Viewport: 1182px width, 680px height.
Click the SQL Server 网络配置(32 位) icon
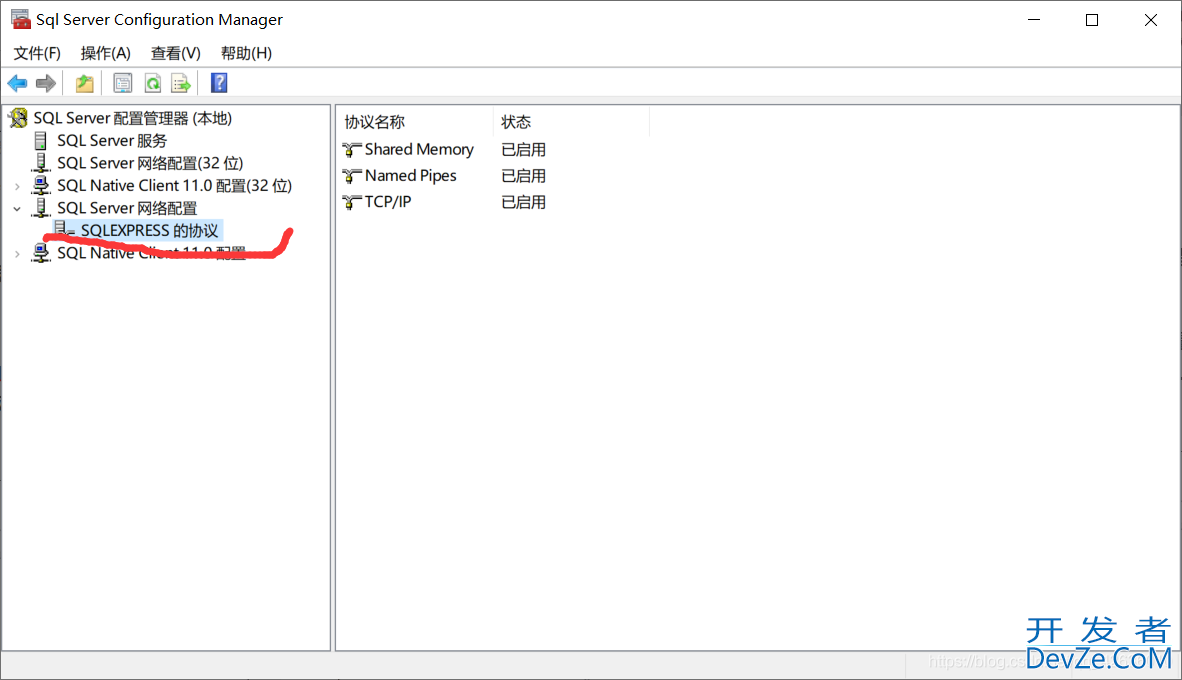[x=41, y=163]
